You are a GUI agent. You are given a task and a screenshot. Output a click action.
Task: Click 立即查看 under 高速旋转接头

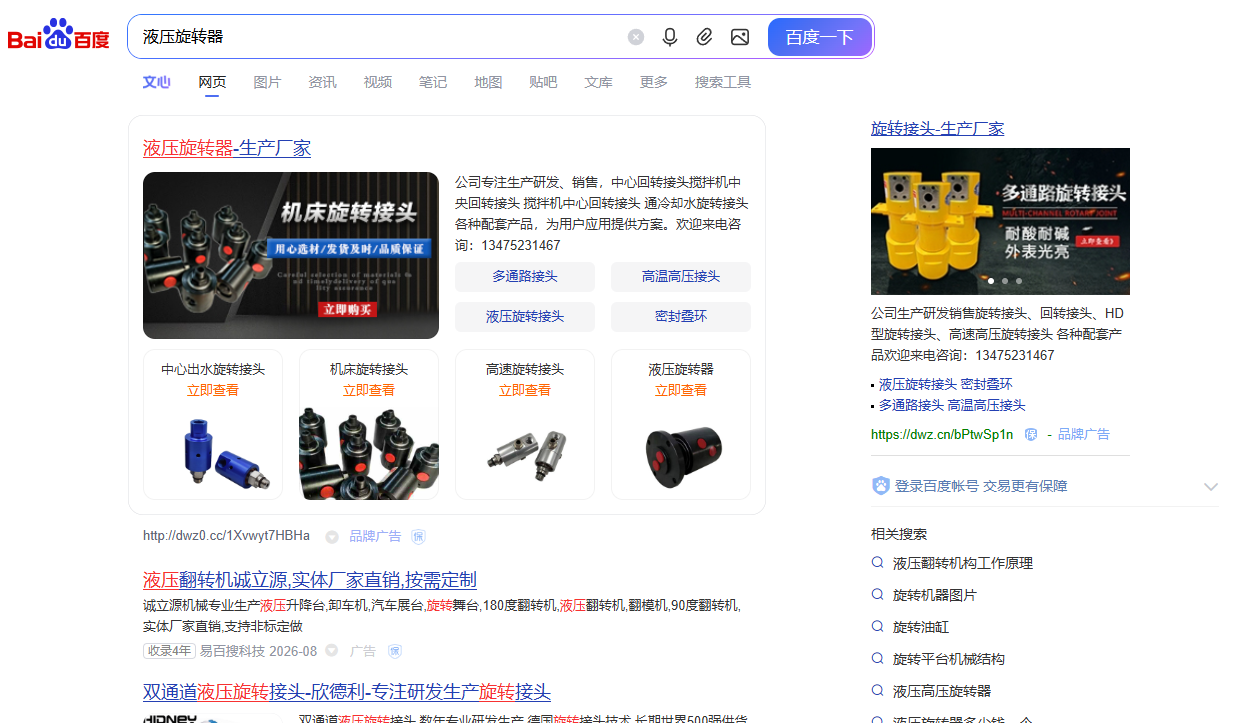[525, 390]
